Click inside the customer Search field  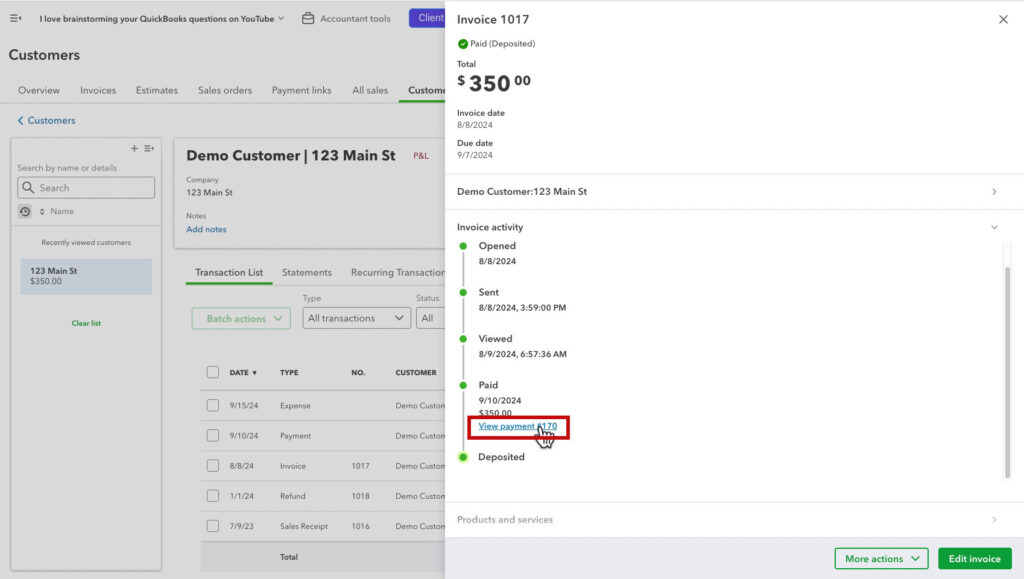click(85, 187)
